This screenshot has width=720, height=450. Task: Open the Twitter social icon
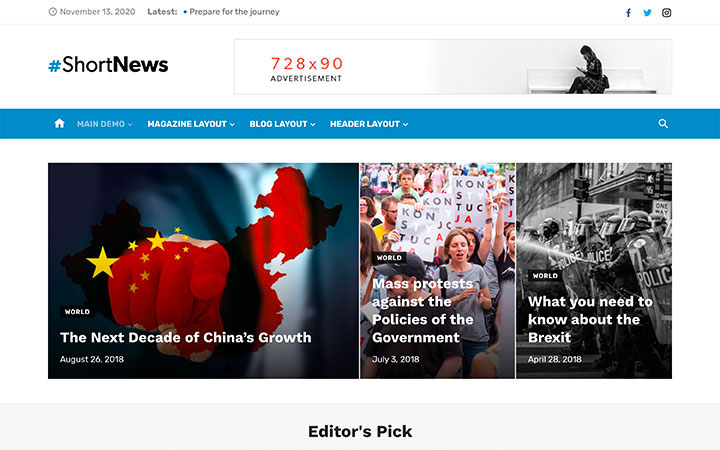click(647, 13)
